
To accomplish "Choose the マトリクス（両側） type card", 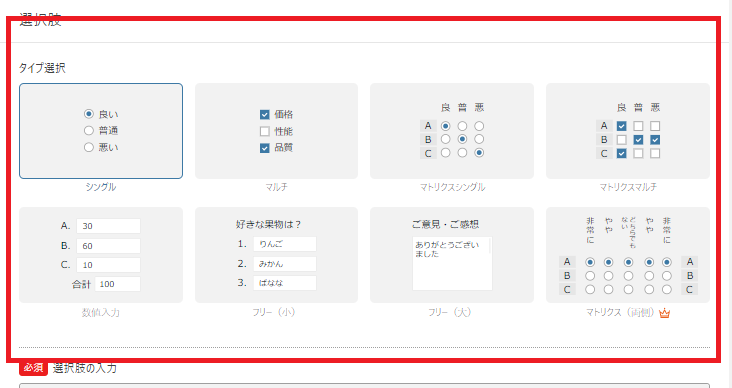I will click(x=628, y=255).
